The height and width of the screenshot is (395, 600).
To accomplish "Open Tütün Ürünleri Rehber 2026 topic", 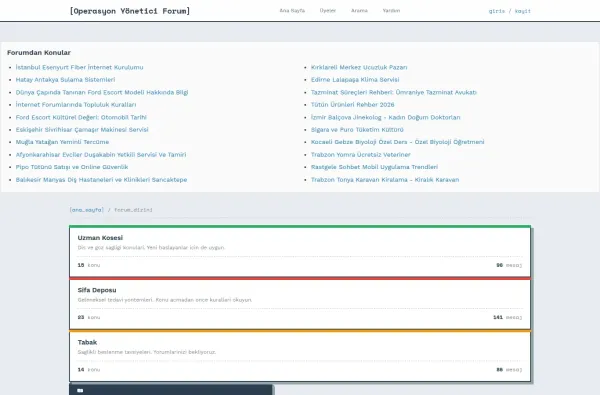I will (x=352, y=104).
